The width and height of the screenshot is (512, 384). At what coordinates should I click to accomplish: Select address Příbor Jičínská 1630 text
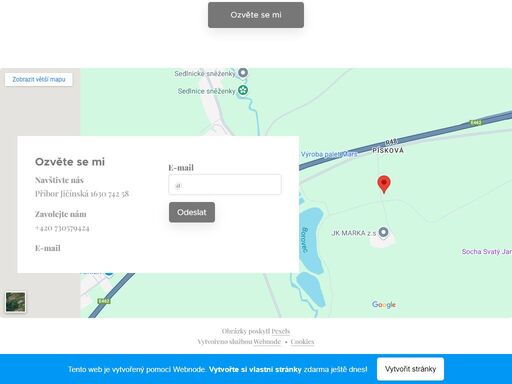point(82,194)
